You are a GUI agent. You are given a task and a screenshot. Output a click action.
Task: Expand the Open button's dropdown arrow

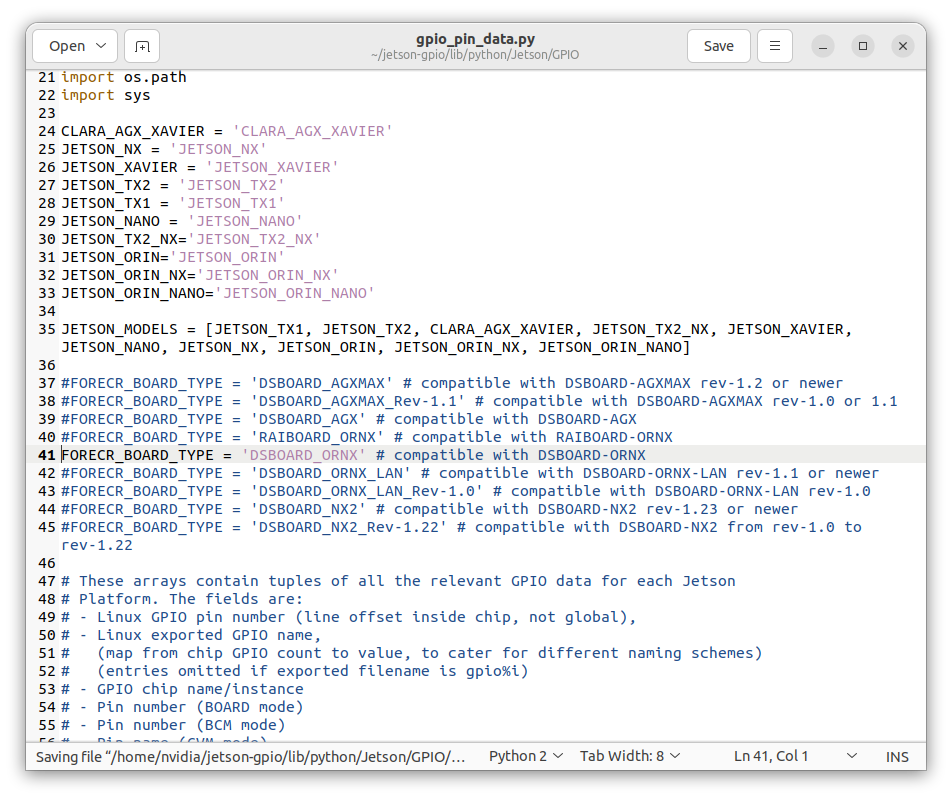[100, 45]
